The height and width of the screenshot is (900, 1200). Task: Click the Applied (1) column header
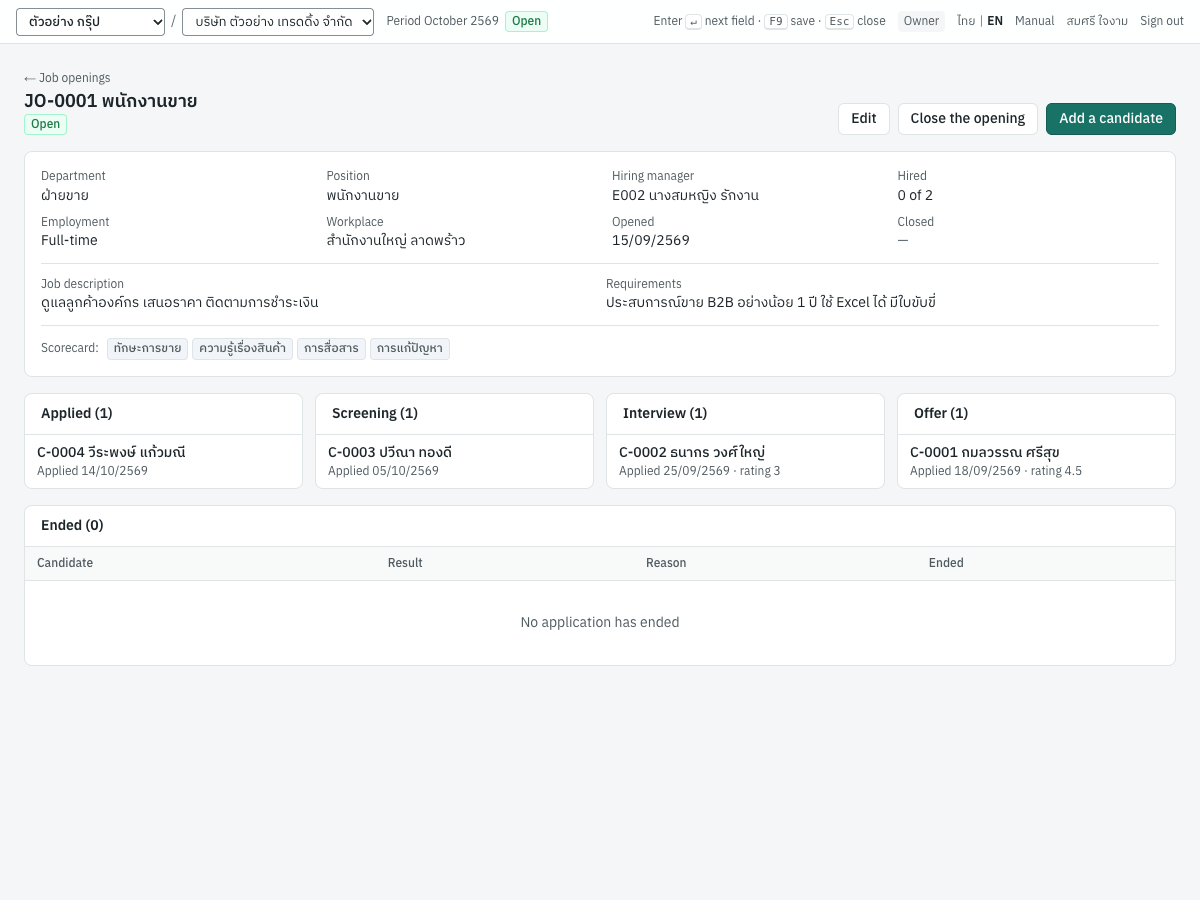pyautogui.click(x=77, y=413)
